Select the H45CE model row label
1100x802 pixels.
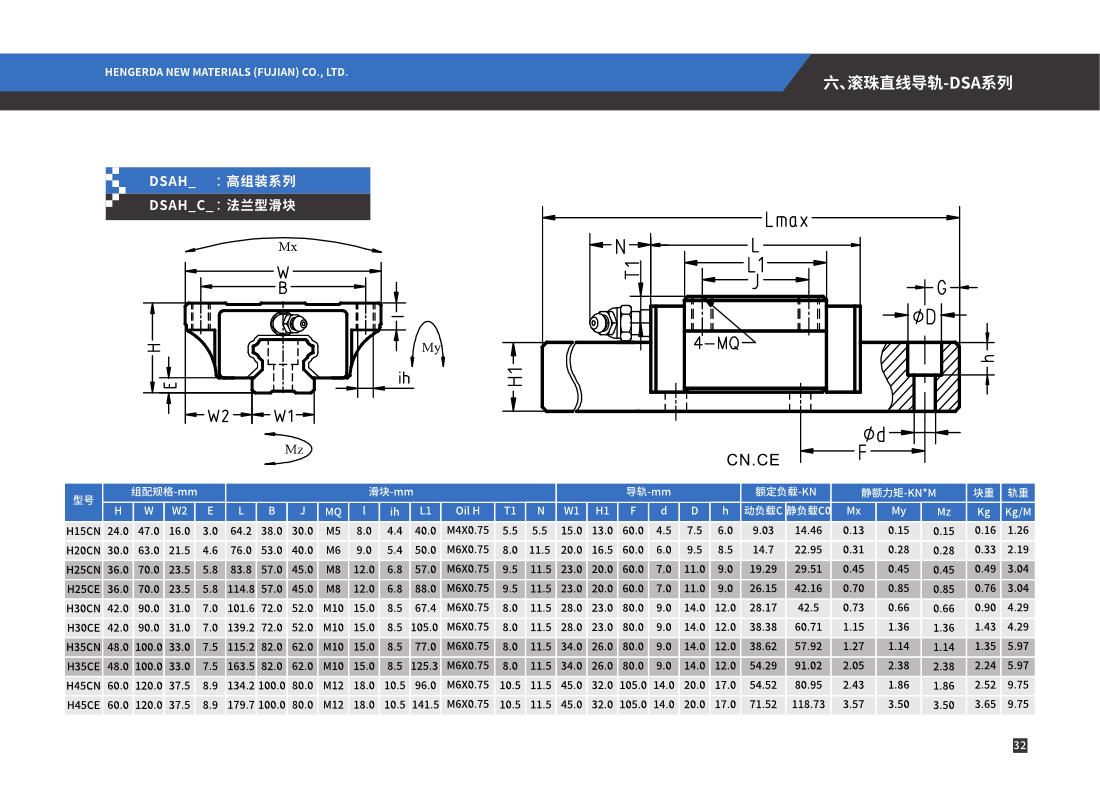point(84,704)
